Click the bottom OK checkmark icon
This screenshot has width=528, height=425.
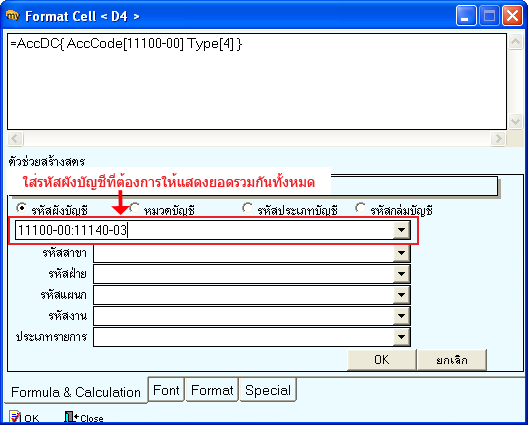(15, 417)
